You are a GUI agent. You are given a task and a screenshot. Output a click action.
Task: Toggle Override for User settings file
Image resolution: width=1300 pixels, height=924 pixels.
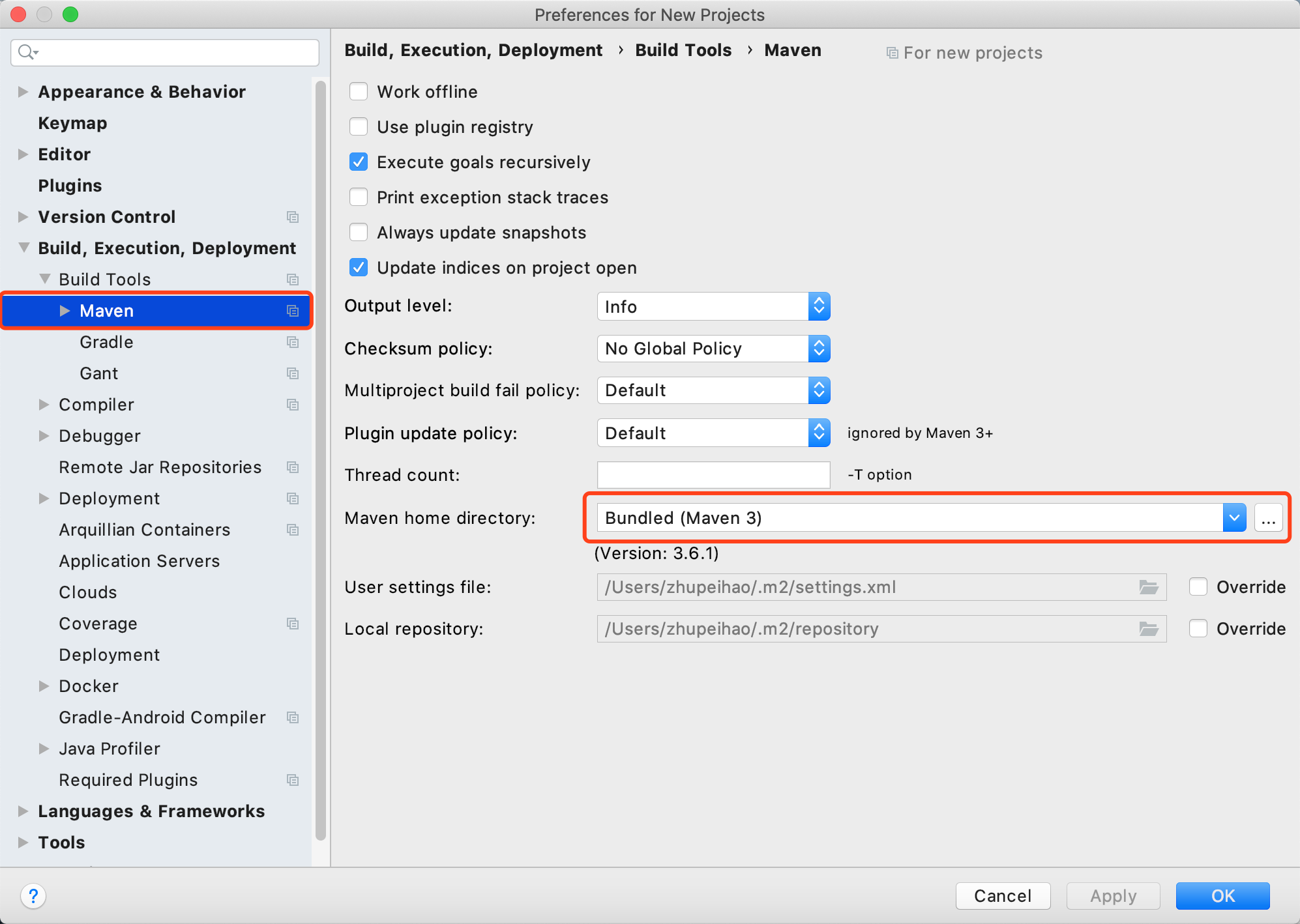pyautogui.click(x=1198, y=587)
